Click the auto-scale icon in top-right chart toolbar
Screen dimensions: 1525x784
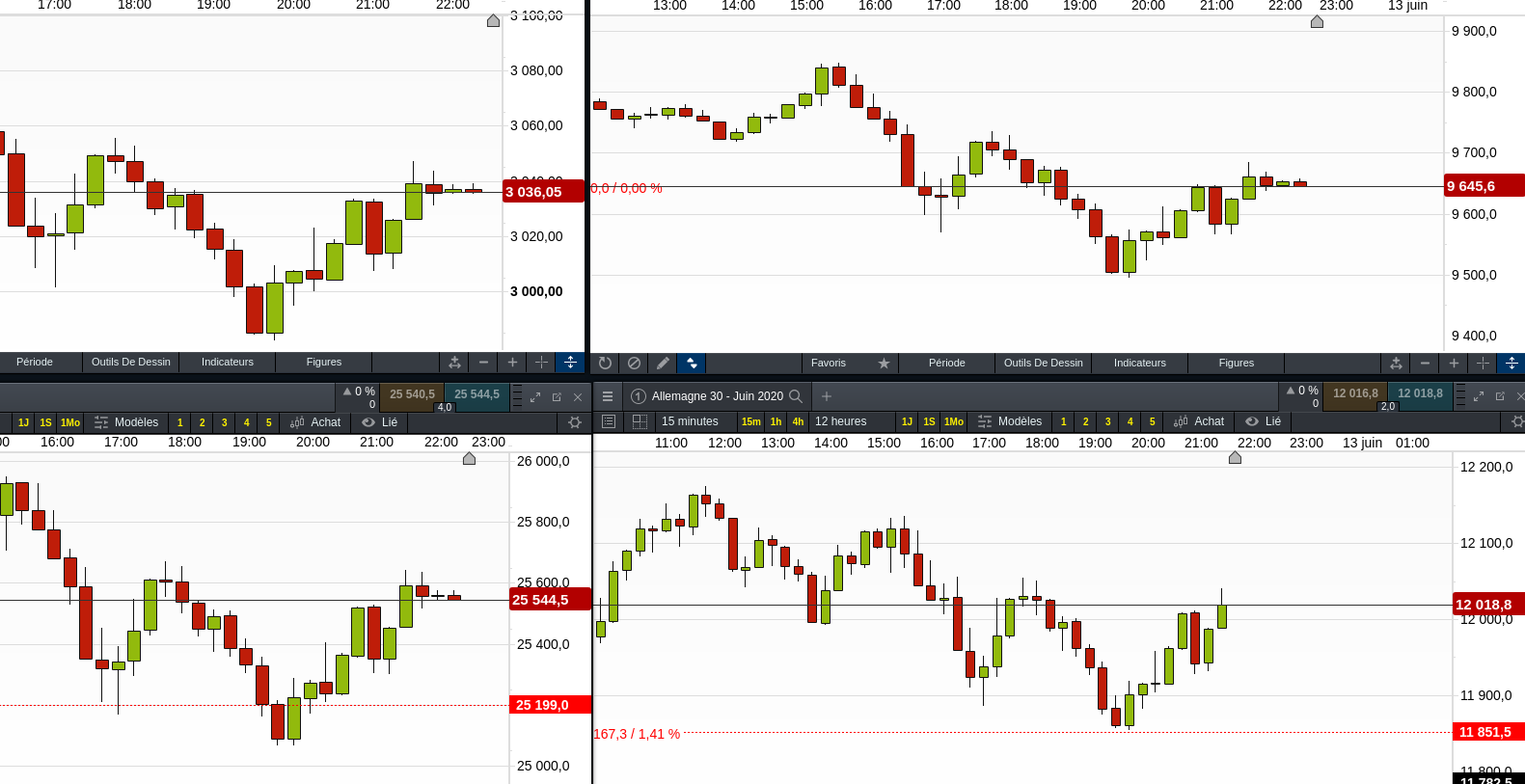pyautogui.click(x=1396, y=364)
